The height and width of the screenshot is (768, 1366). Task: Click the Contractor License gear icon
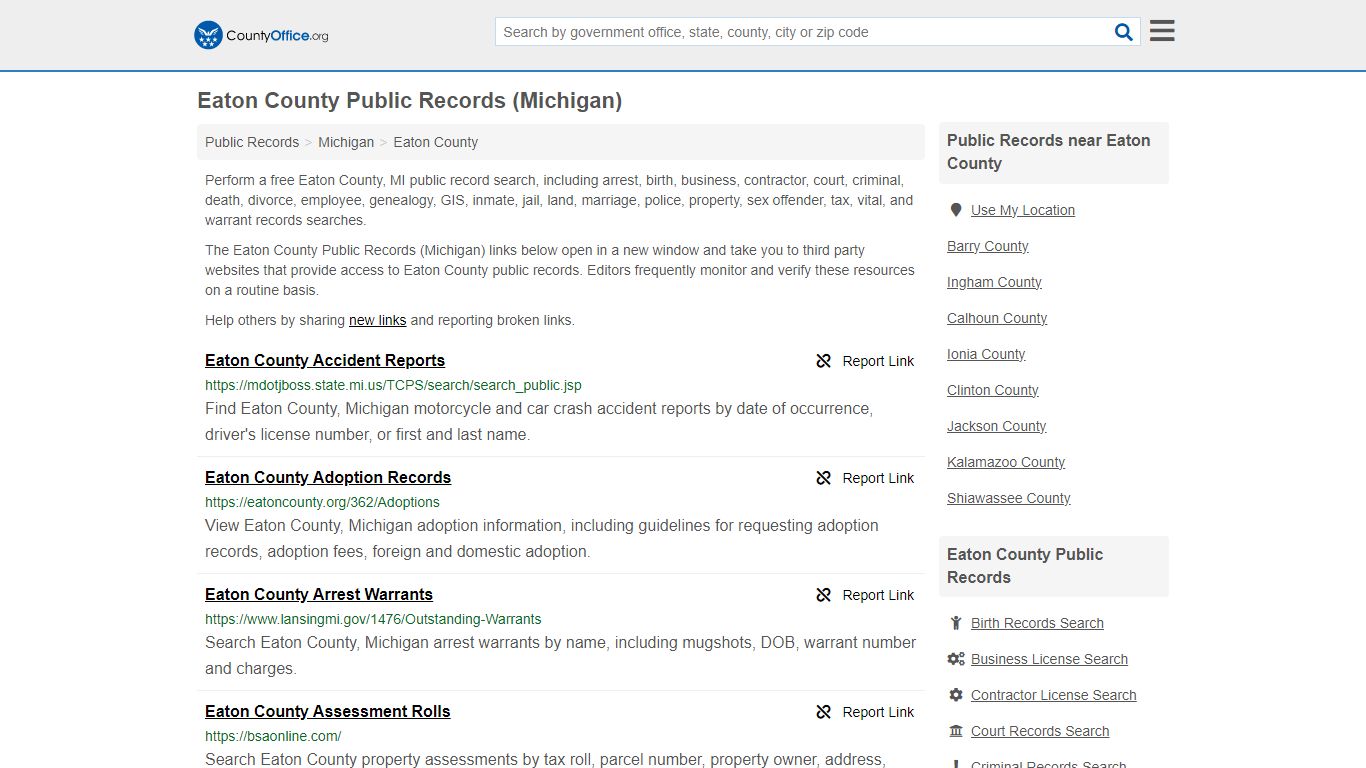pyautogui.click(x=956, y=695)
